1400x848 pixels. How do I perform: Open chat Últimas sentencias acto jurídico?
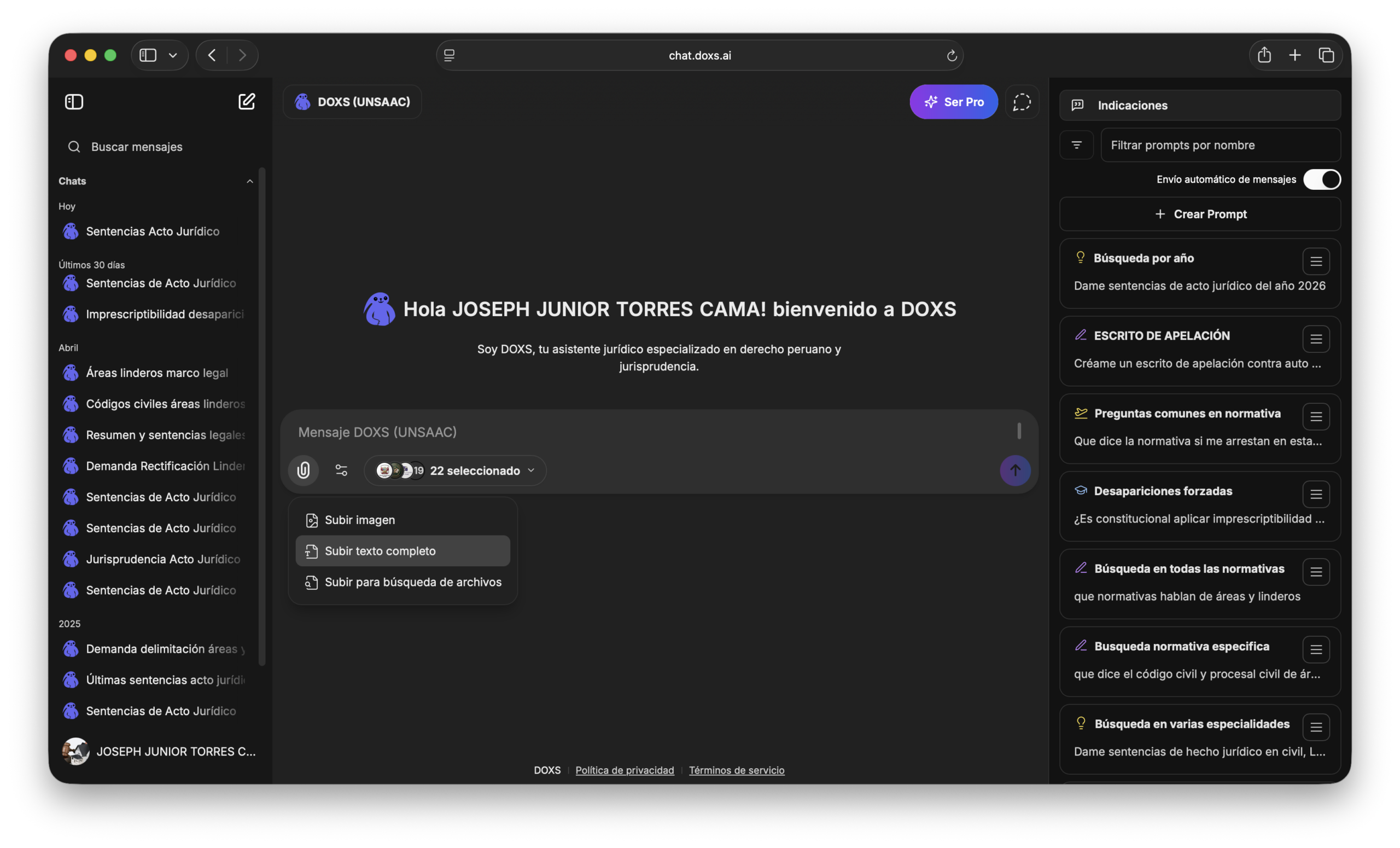pos(156,679)
